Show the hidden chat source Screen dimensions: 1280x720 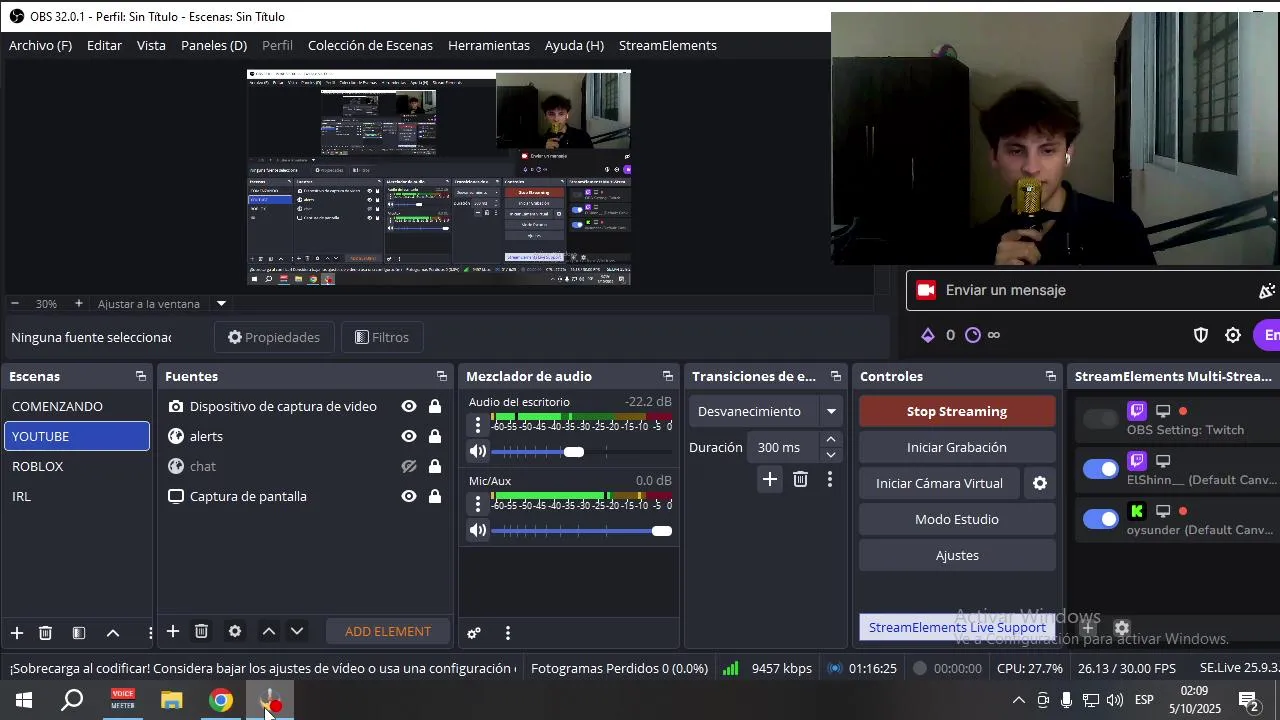coord(409,466)
